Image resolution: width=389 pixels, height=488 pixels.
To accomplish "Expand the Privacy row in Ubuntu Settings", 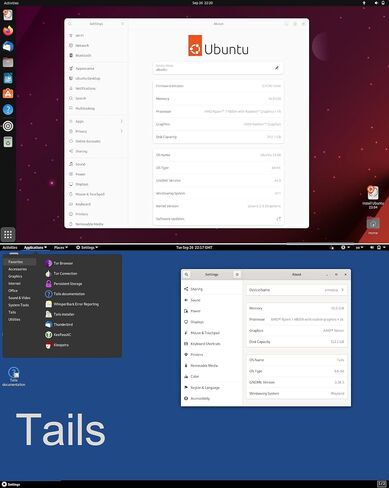I will click(97, 131).
